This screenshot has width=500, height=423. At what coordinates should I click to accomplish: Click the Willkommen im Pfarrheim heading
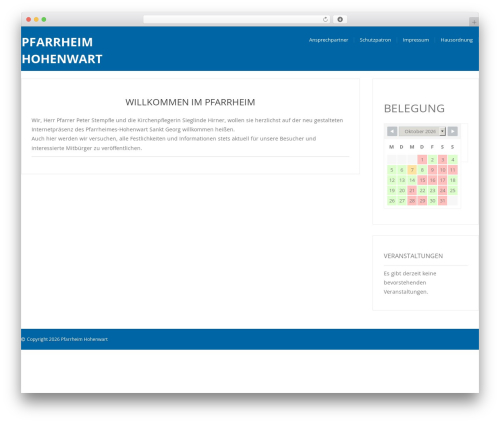(190, 102)
